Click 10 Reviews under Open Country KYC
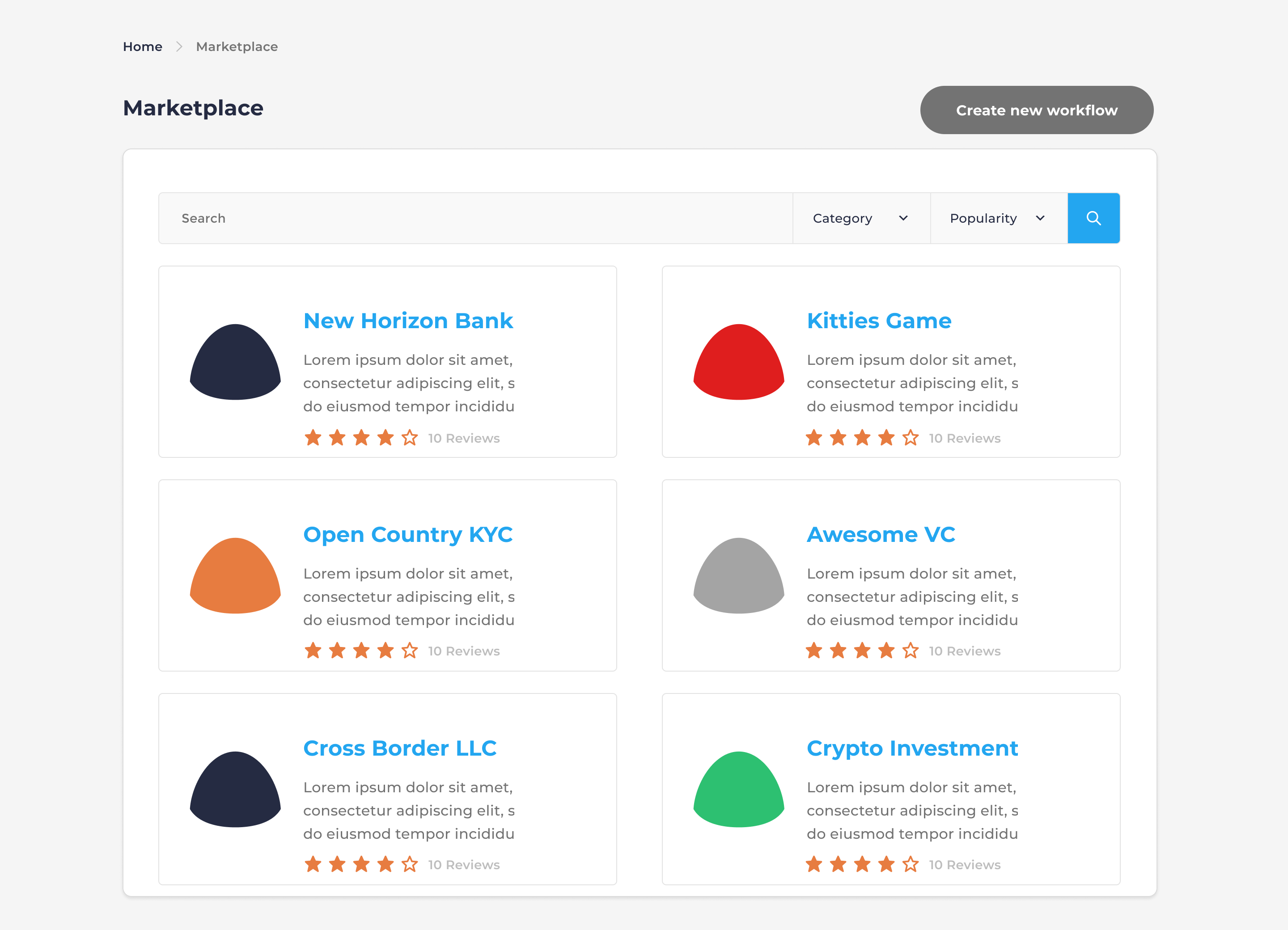The width and height of the screenshot is (1288, 930). 463,651
